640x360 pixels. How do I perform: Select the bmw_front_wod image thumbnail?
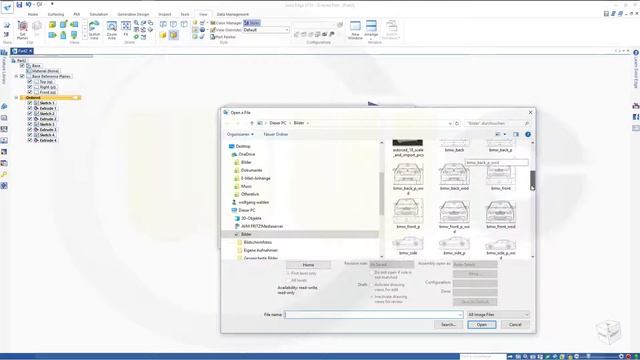501,214
